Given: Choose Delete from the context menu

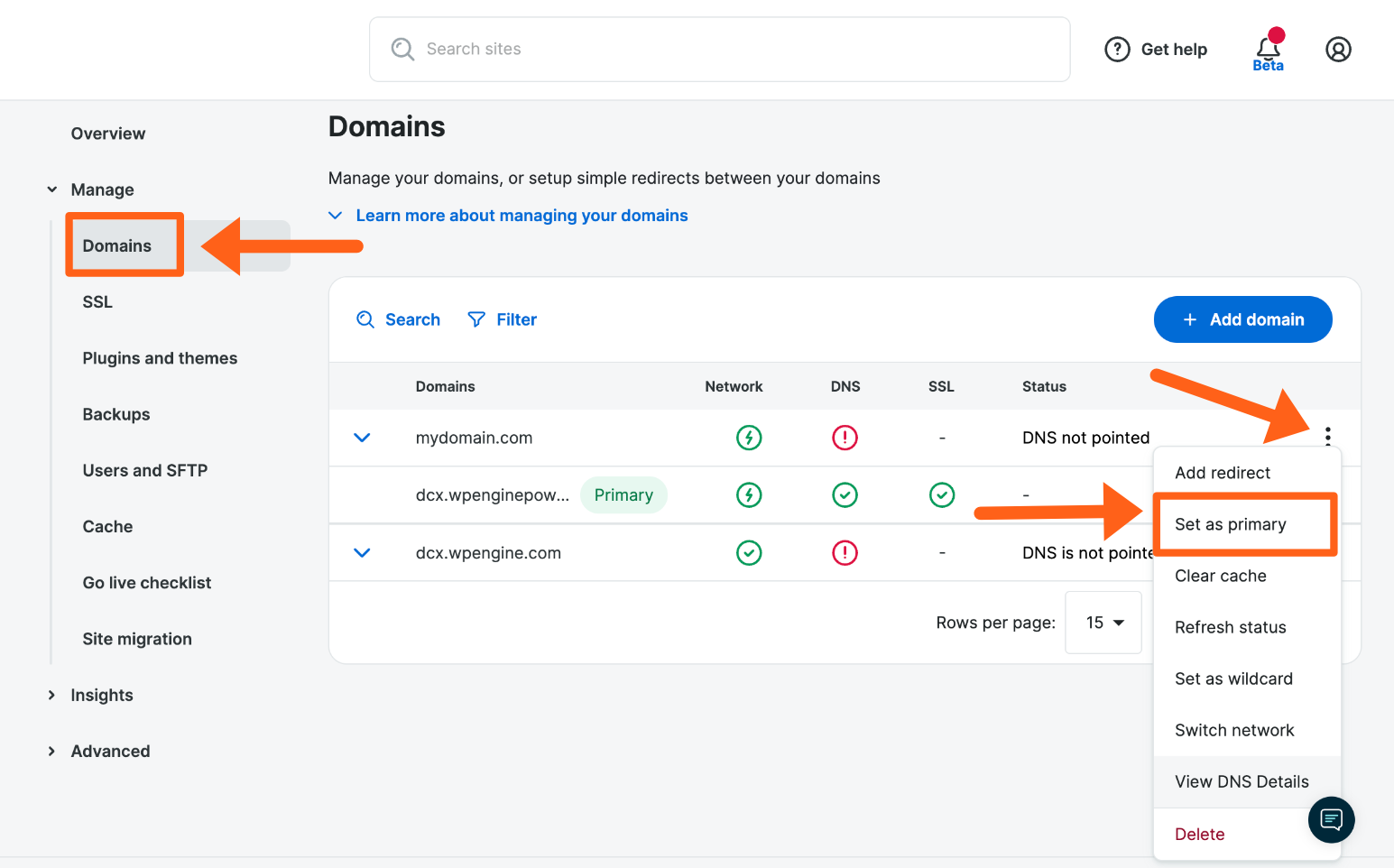Looking at the screenshot, I should 1199,834.
